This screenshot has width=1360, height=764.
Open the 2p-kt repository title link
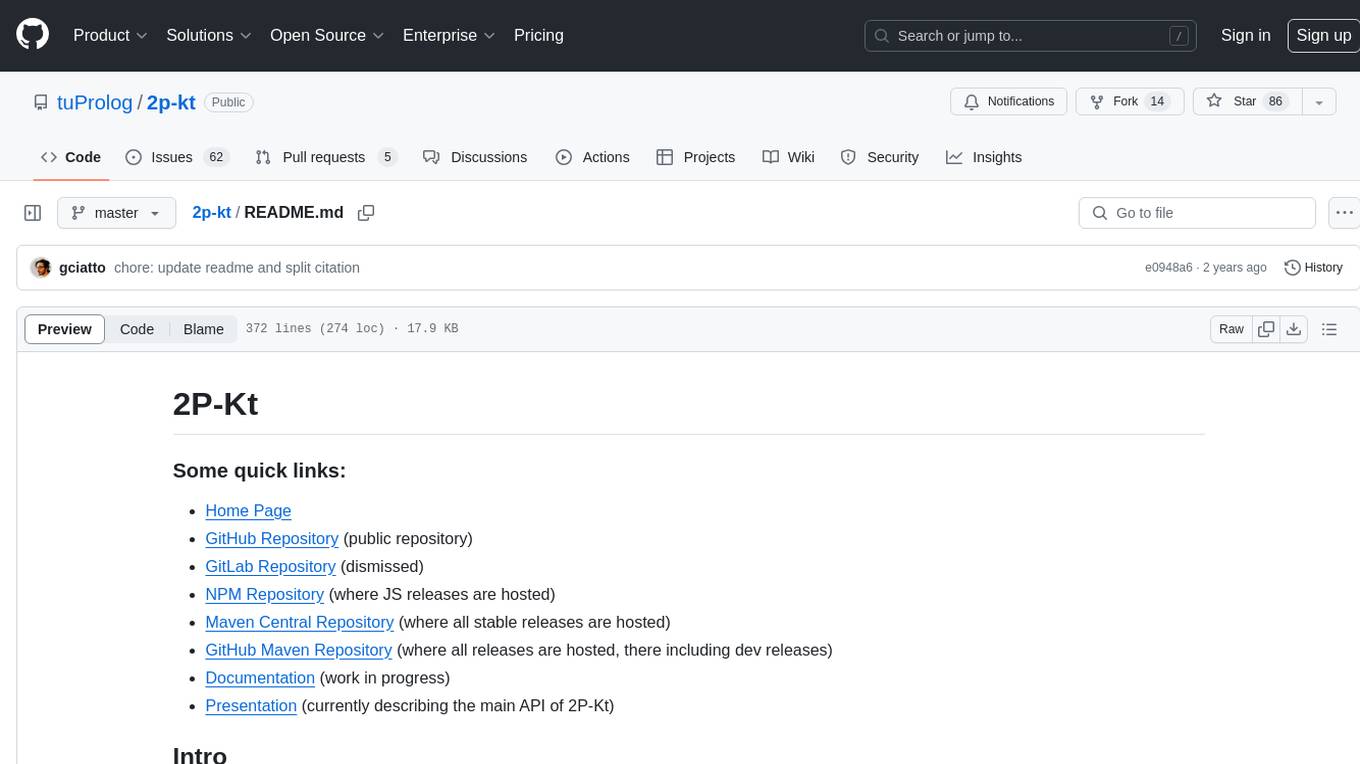point(171,102)
